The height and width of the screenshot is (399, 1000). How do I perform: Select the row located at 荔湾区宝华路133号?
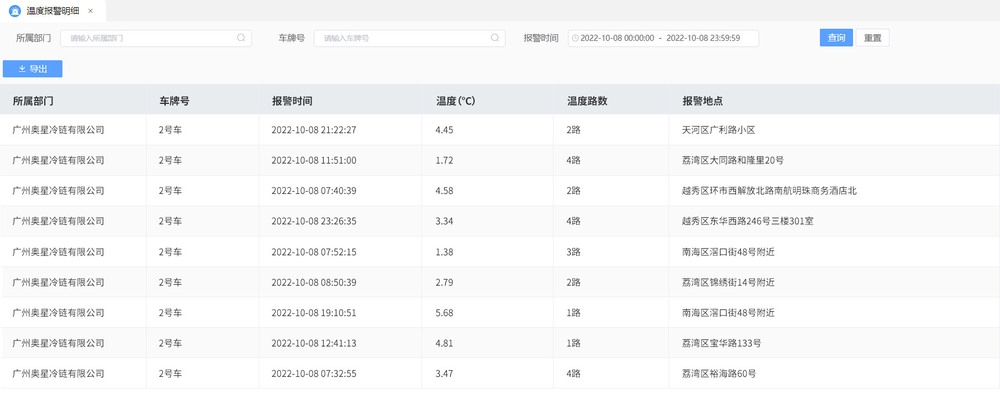click(x=500, y=344)
